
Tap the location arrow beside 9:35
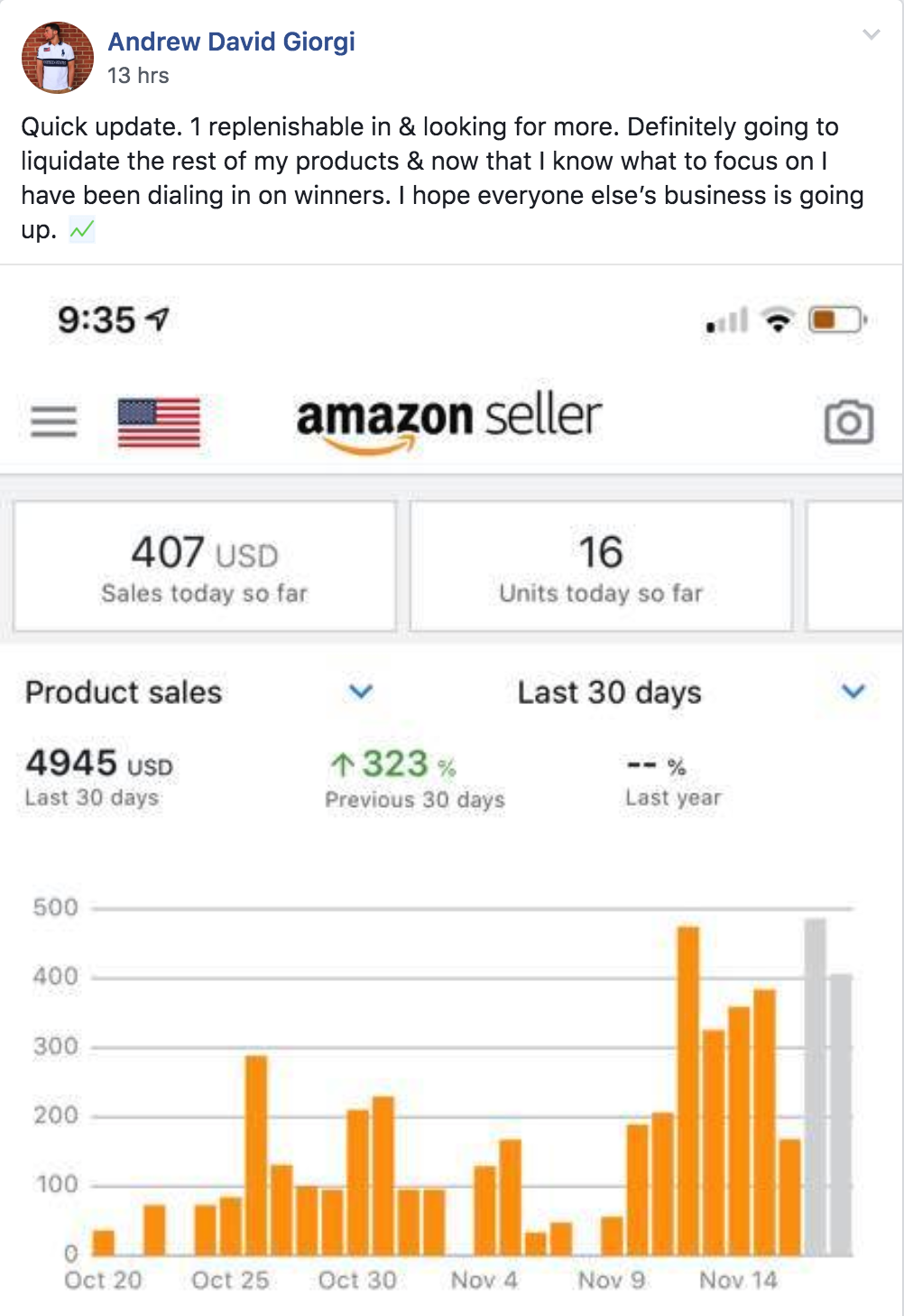point(158,319)
